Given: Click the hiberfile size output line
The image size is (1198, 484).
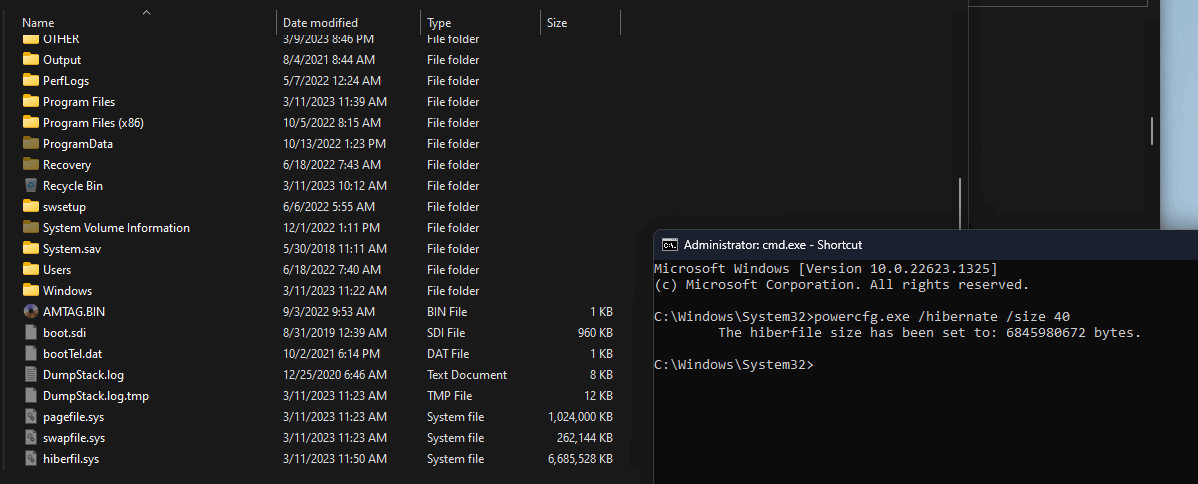Looking at the screenshot, I should pyautogui.click(x=930, y=333).
